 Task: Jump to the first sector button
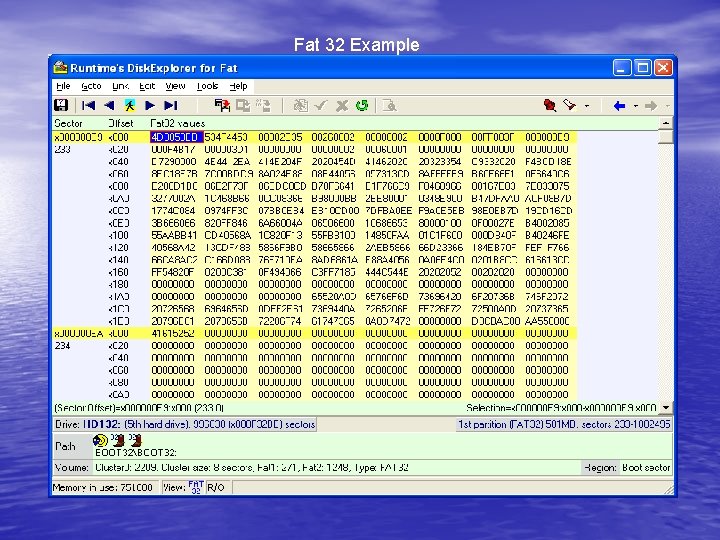coord(88,106)
